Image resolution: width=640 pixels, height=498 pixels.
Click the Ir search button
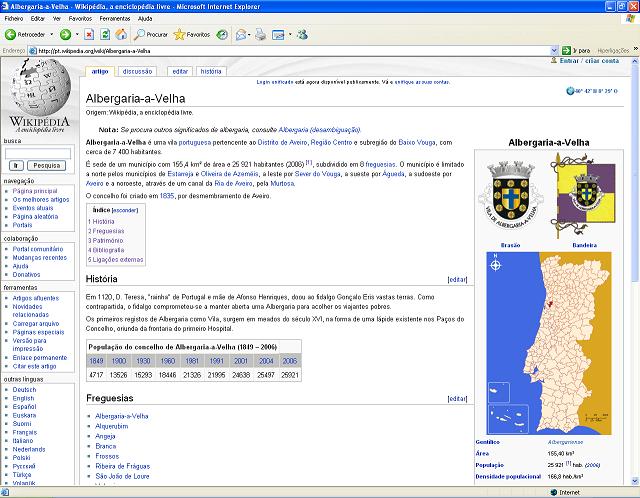point(16,165)
